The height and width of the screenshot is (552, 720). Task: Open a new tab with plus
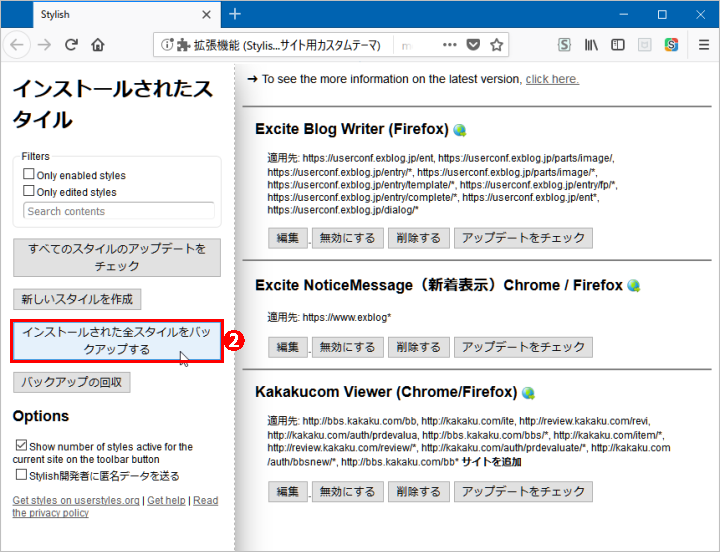(235, 14)
